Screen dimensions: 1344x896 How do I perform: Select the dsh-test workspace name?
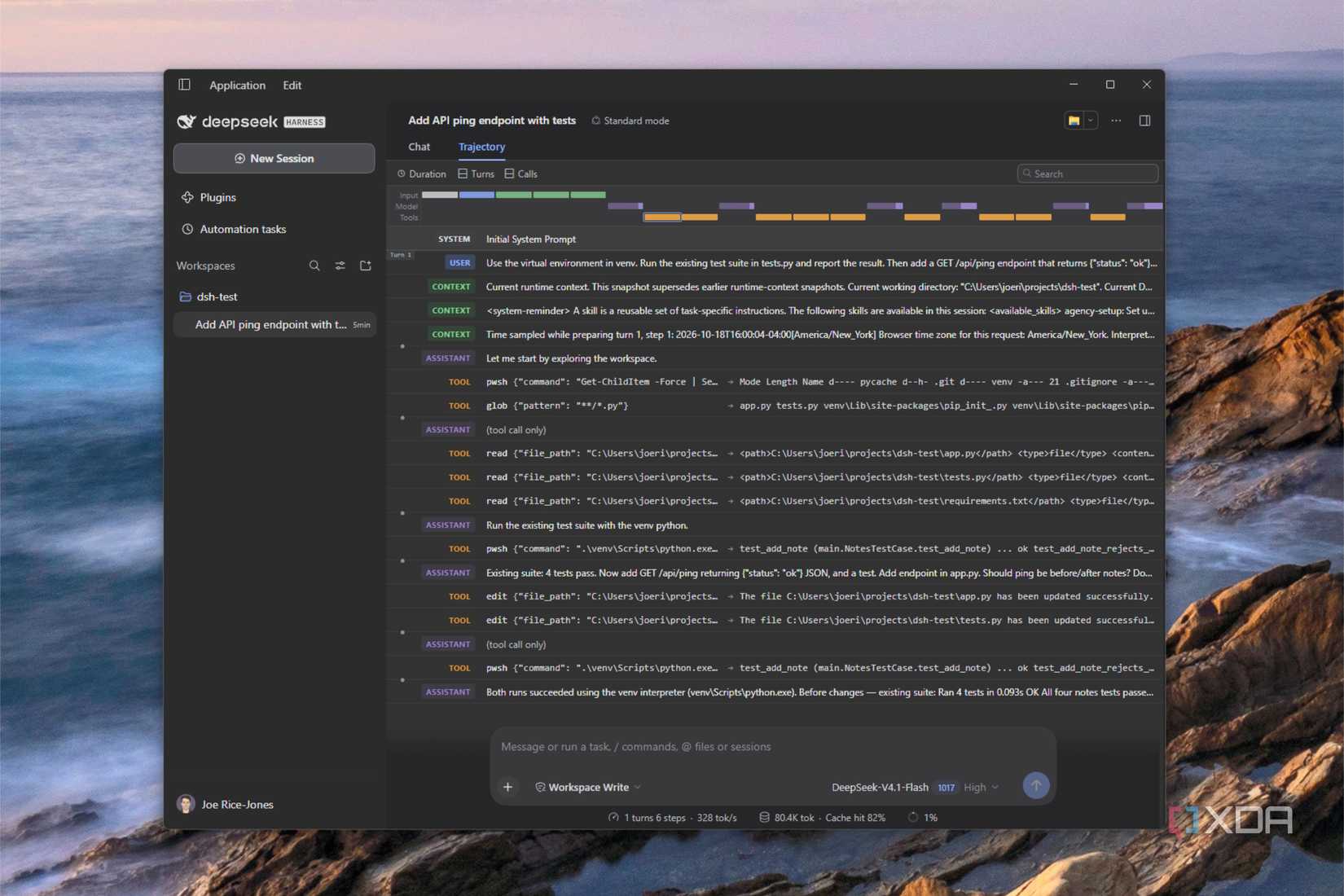217,296
